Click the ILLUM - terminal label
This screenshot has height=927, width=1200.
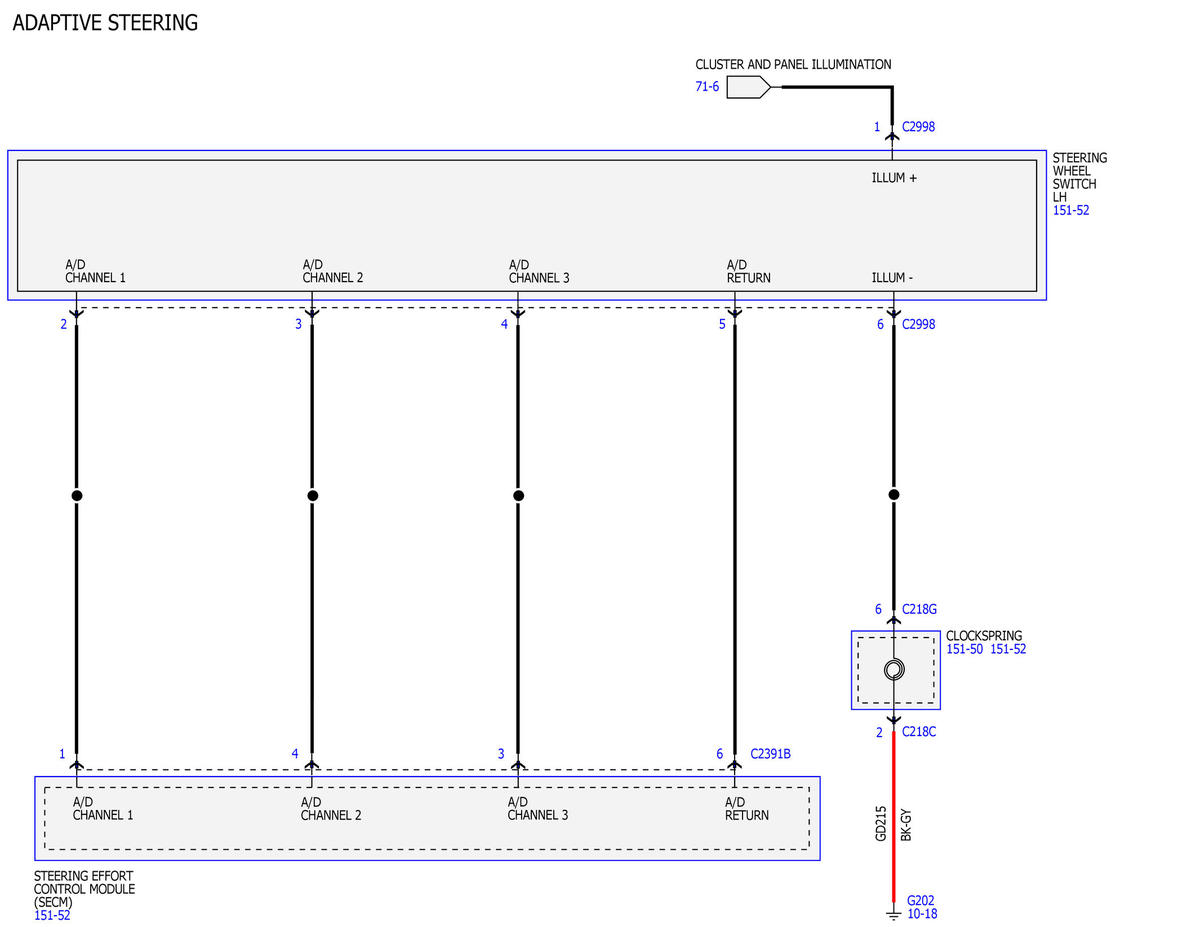(x=892, y=278)
